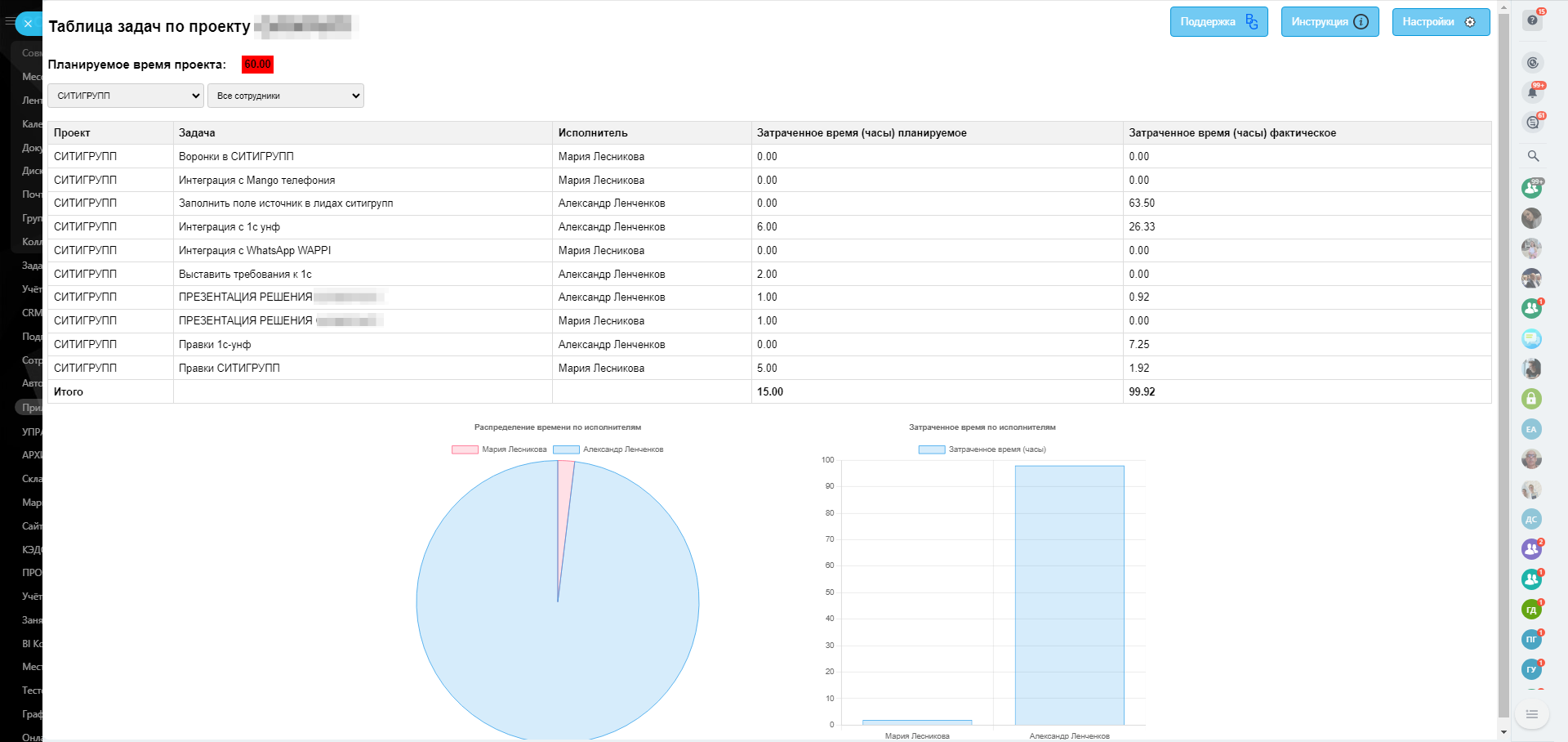The width and height of the screenshot is (1568, 742).
Task: Close the slider panel with X button
Action: (29, 24)
